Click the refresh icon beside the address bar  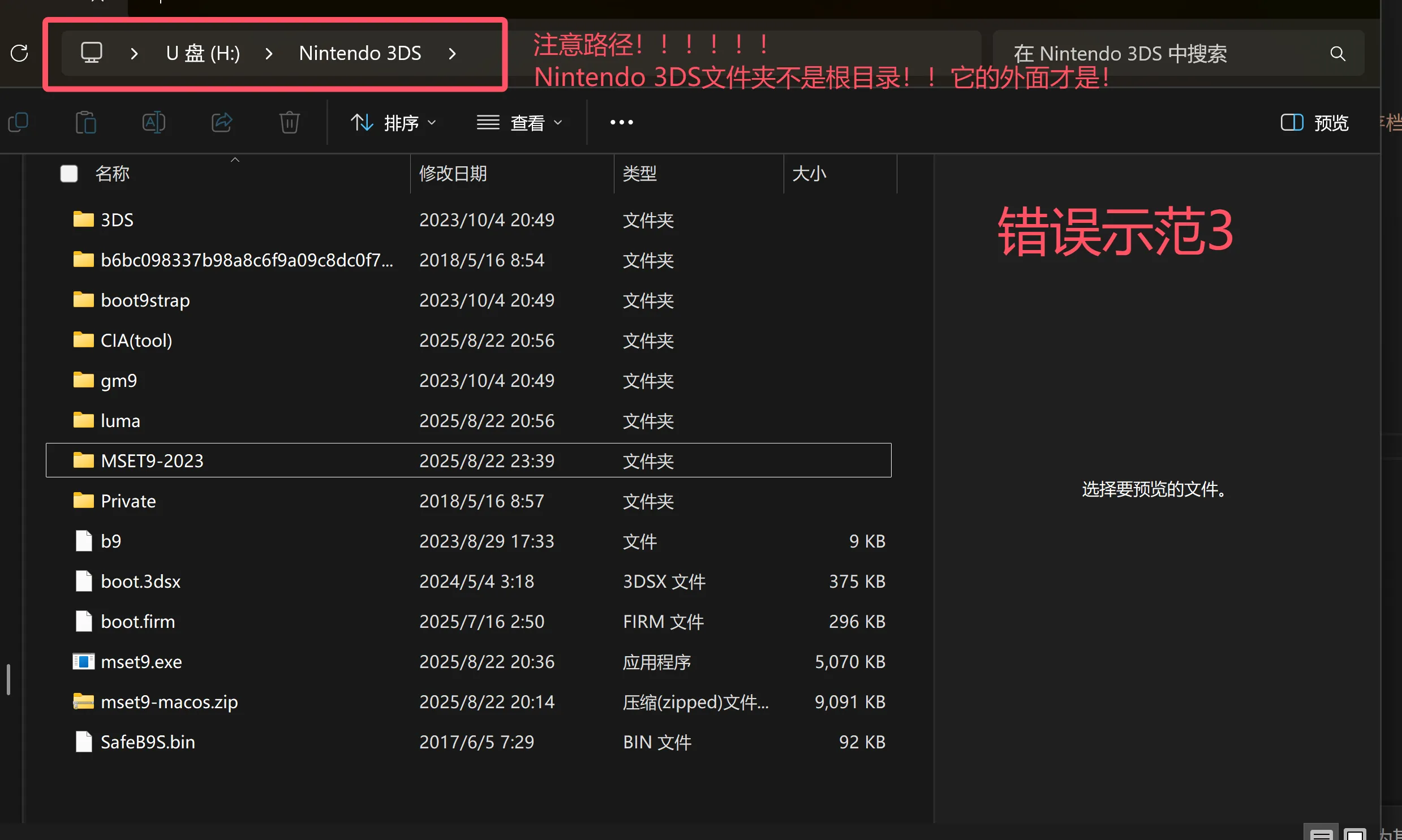[19, 53]
